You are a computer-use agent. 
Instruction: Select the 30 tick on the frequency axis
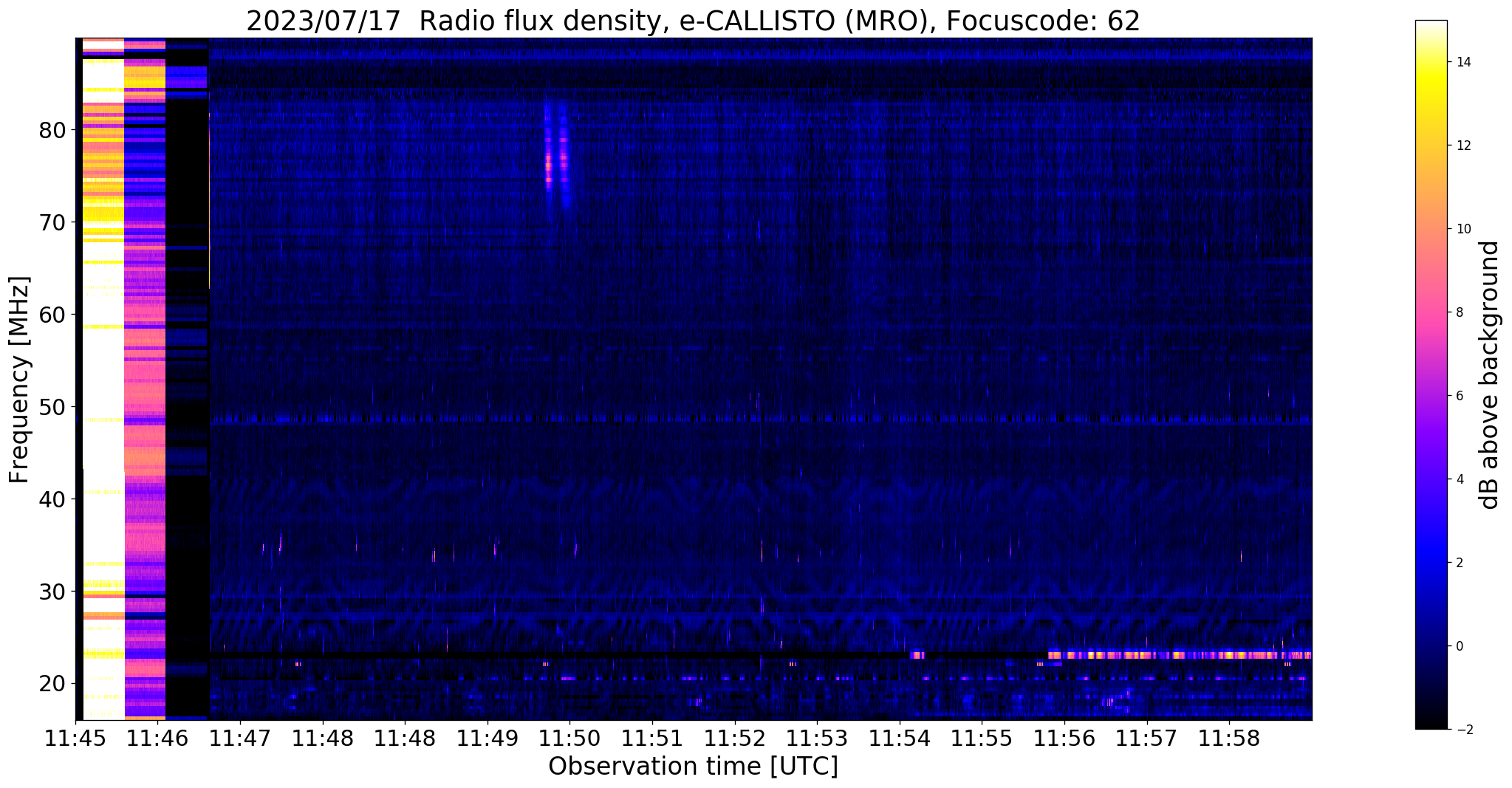(53, 592)
